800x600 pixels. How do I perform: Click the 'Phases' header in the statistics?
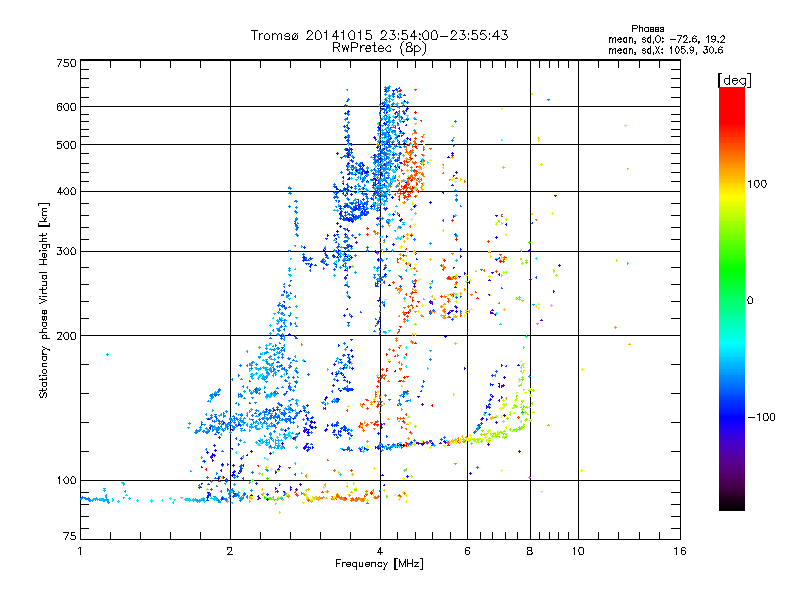click(x=647, y=29)
